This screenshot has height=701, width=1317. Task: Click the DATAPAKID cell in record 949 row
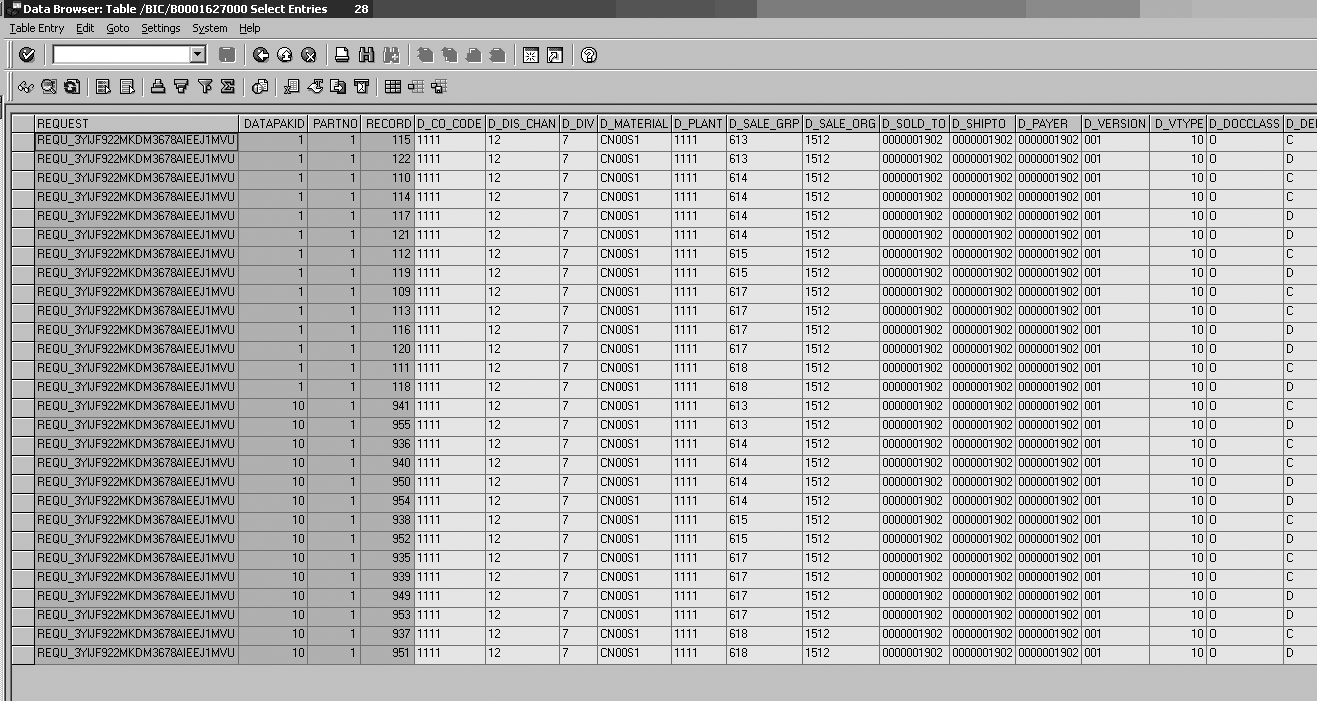(x=273, y=597)
